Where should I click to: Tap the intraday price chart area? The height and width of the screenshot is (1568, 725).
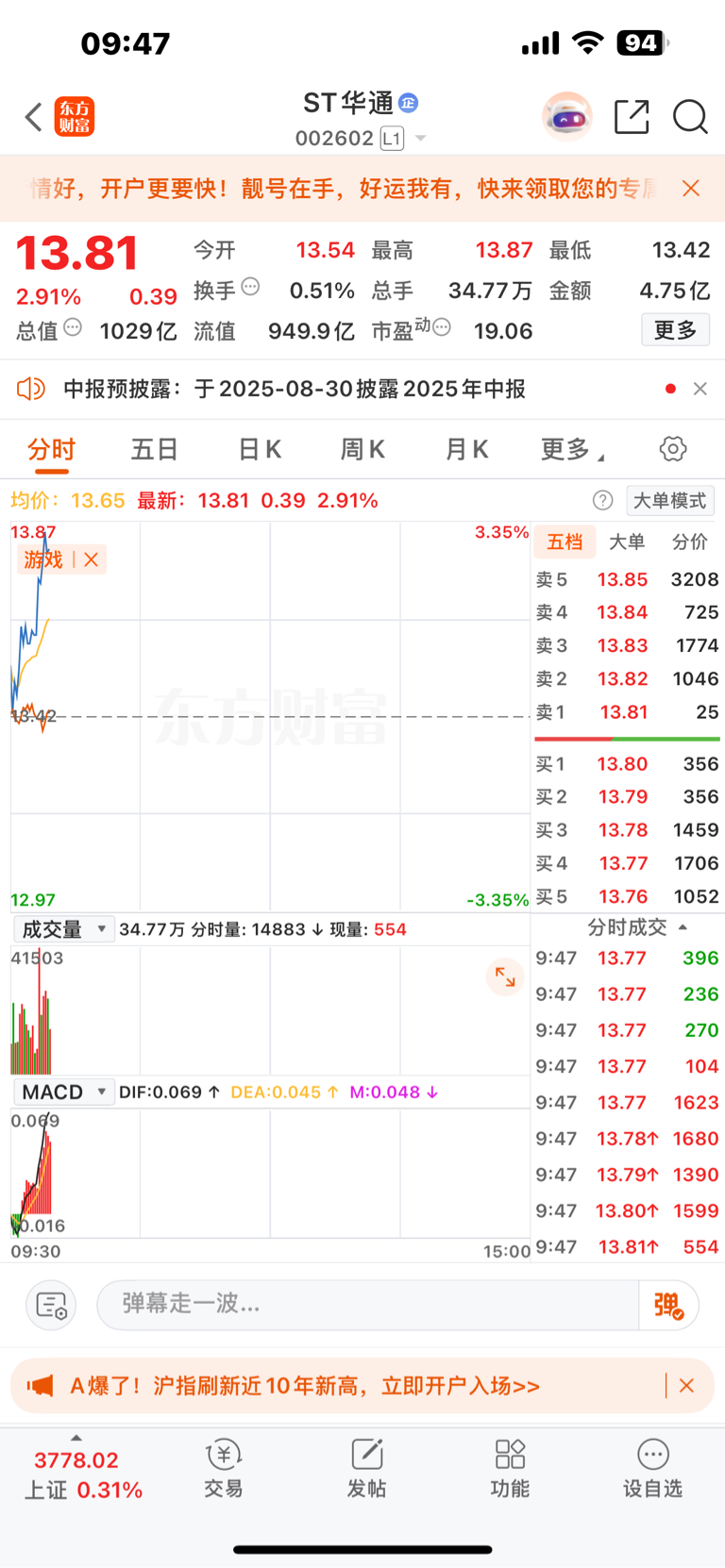pos(270,716)
